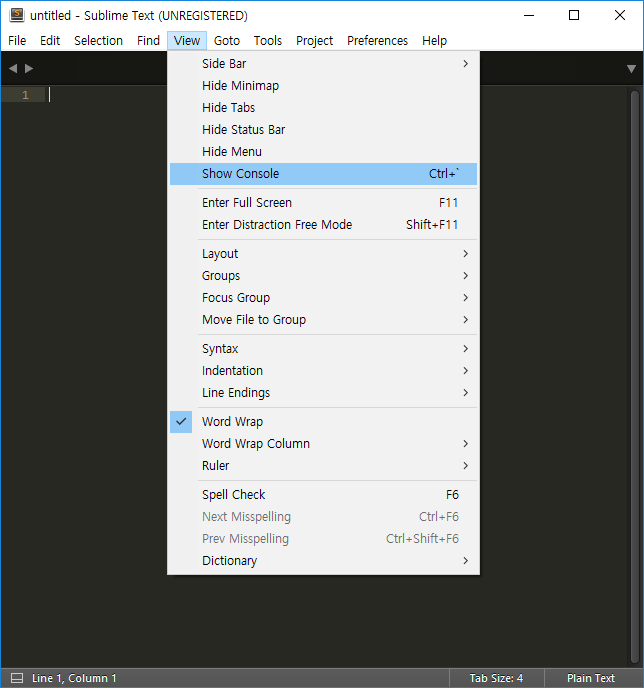Expand the Focus Group submenu

[x=323, y=297]
